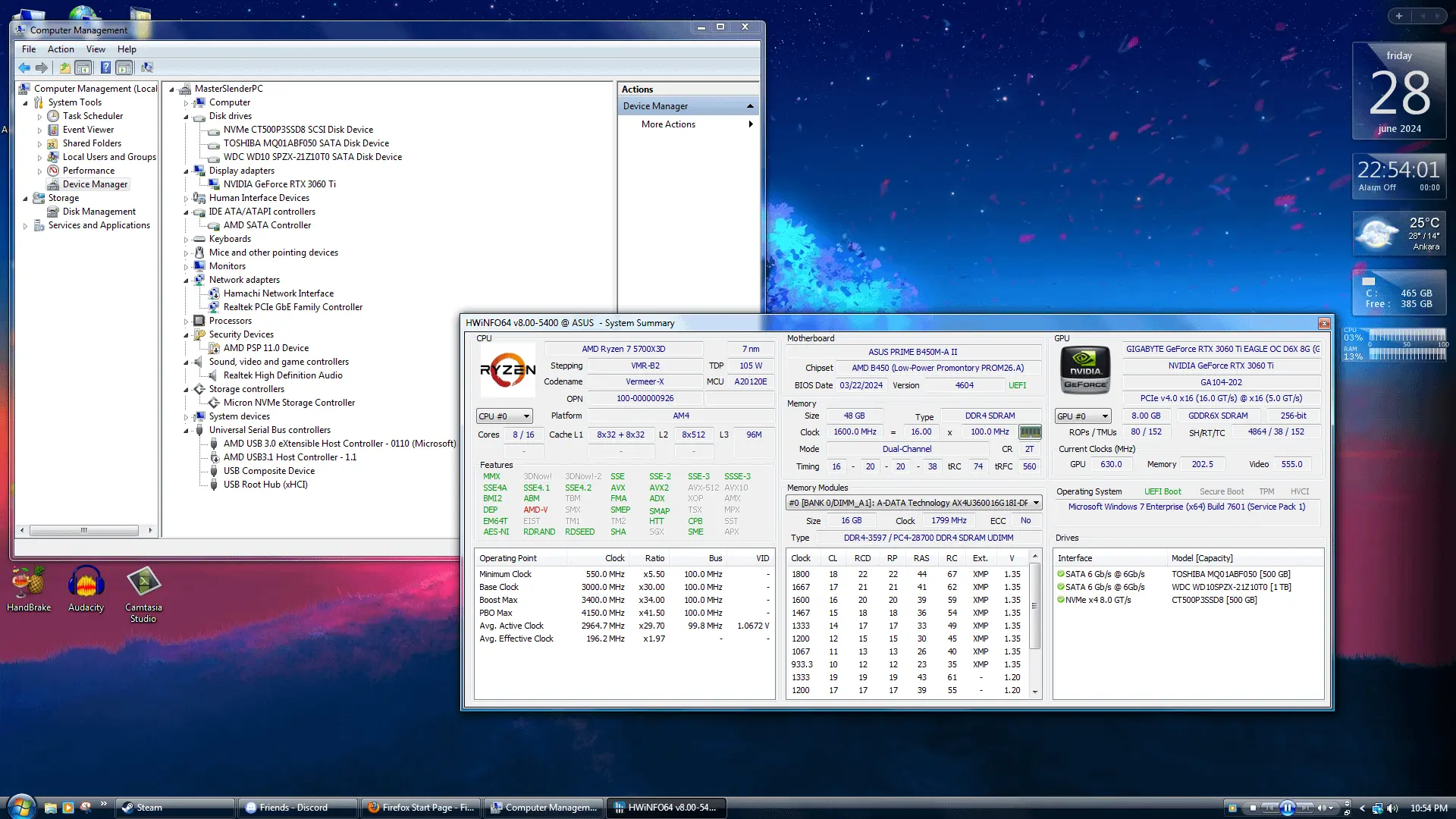Open Disk Management under Storage
Screen dimensions: 1456x819
(99, 212)
